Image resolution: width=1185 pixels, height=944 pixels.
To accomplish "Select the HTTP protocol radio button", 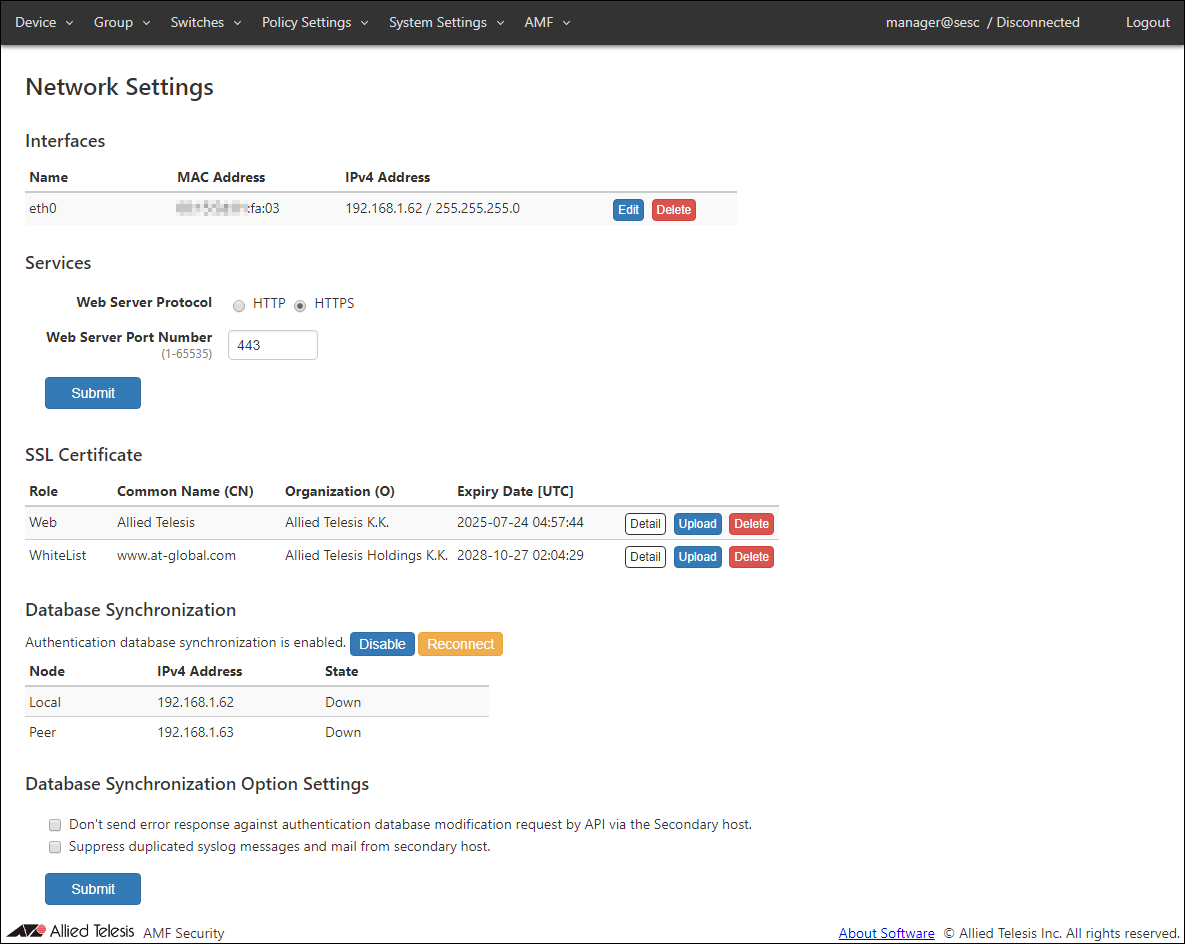I will [239, 305].
